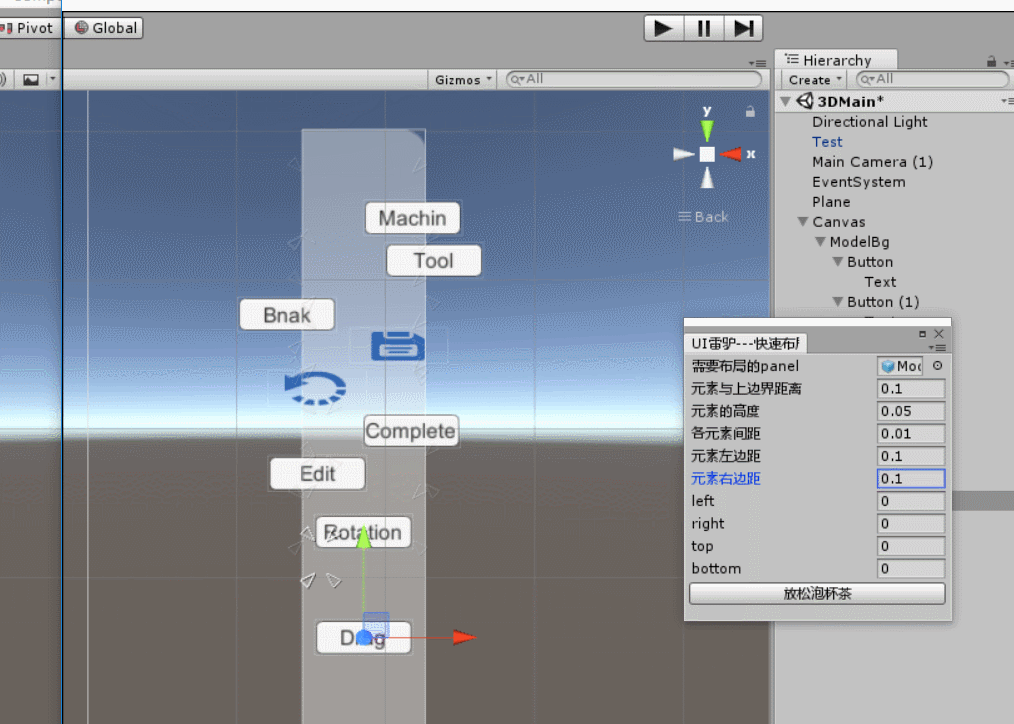Screen dimensions: 1014x724
Task: Toggle the scene gizmo rotation lock
Action: tap(750, 112)
